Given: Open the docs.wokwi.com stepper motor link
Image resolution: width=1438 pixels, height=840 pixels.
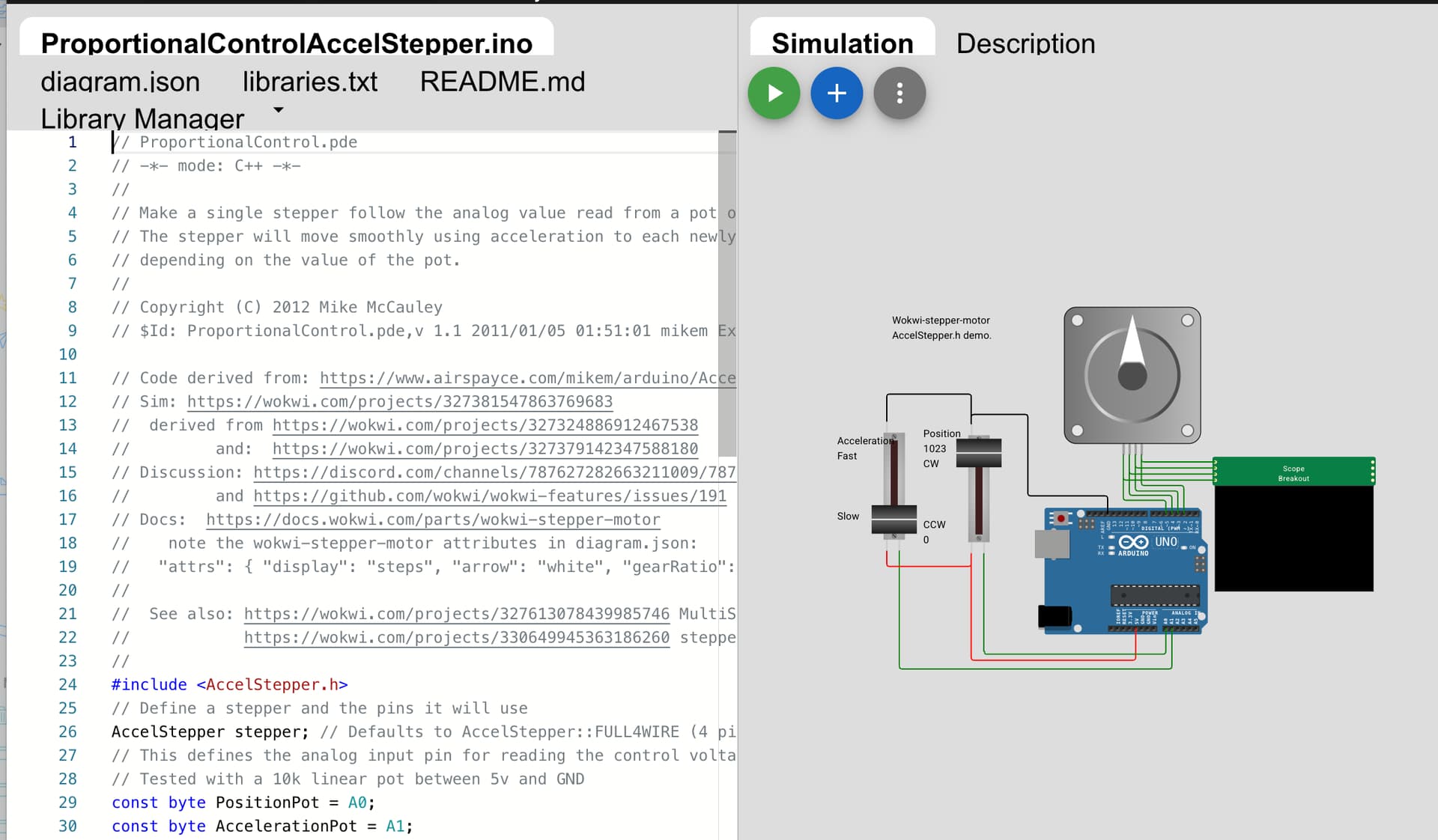Looking at the screenshot, I should point(433,520).
